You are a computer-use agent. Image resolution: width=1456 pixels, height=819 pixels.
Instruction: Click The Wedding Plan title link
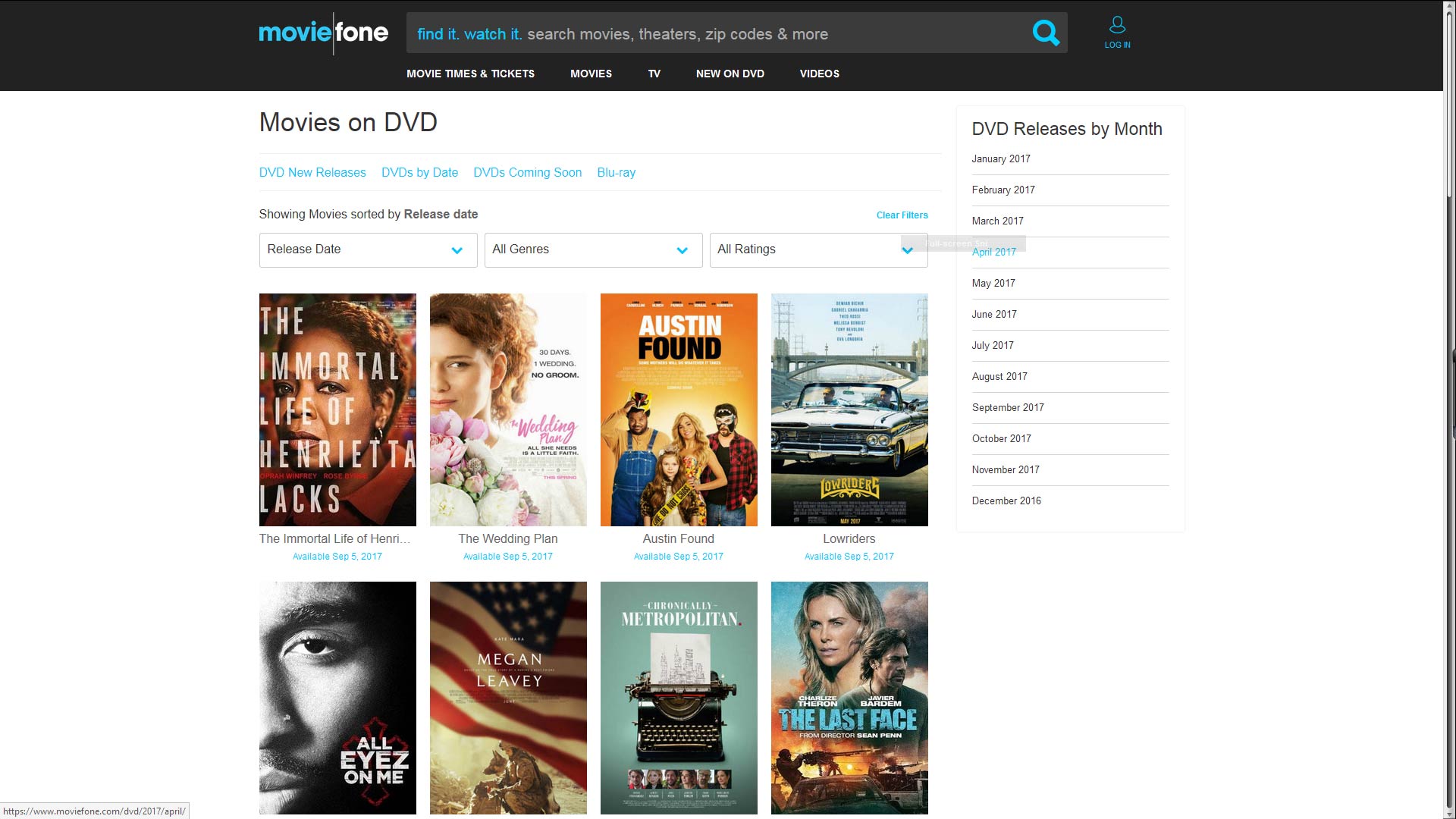tap(508, 538)
